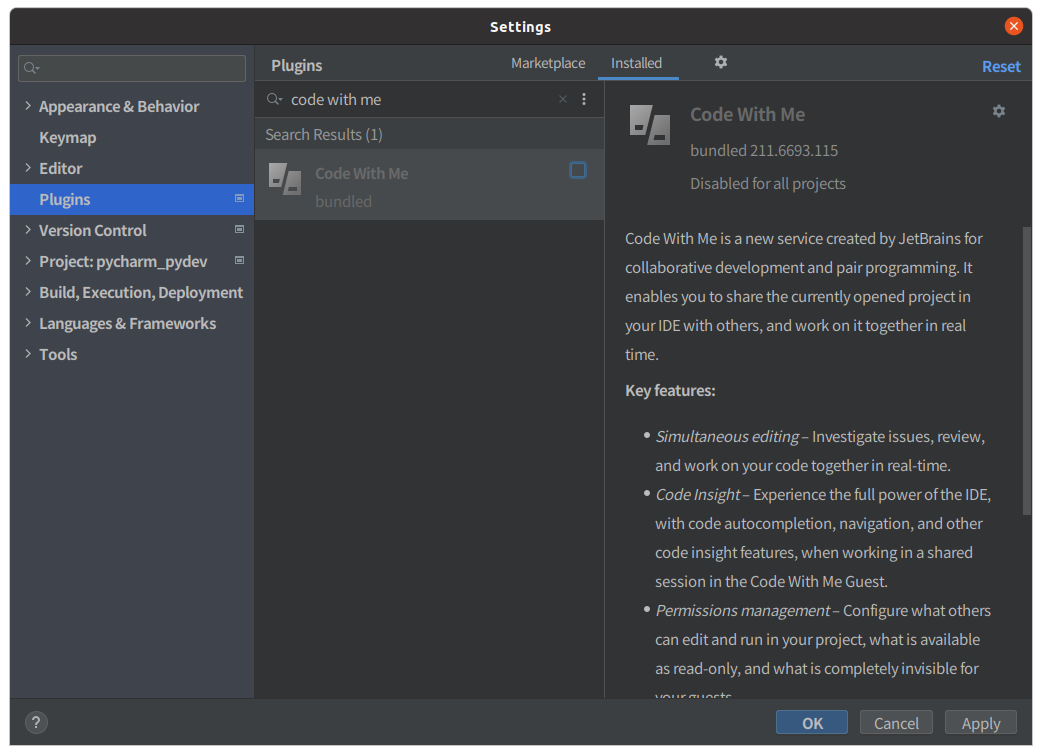Focus the settings search field
This screenshot has height=755, width=1042.
132,68
